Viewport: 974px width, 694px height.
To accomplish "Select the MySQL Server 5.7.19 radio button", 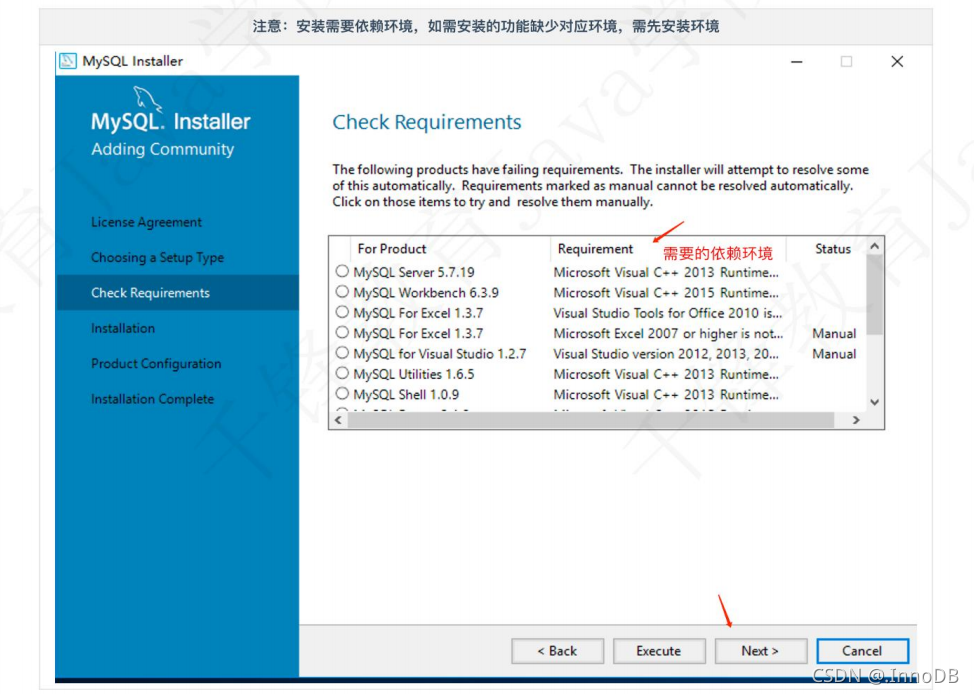I will pos(342,271).
